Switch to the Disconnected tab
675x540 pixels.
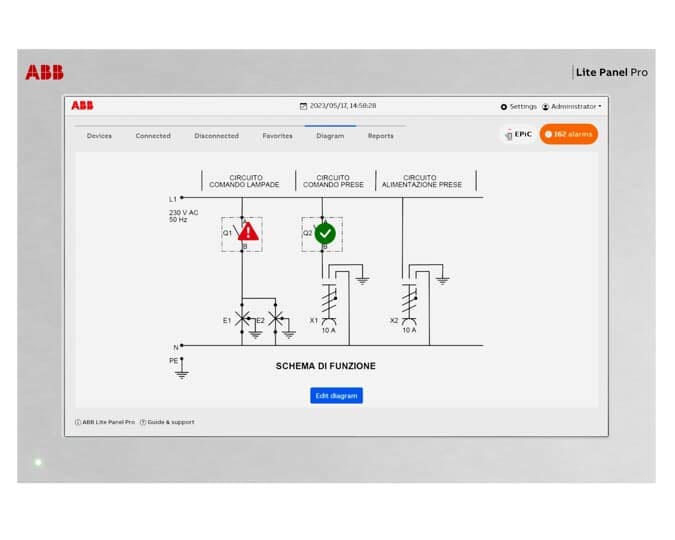(216, 136)
